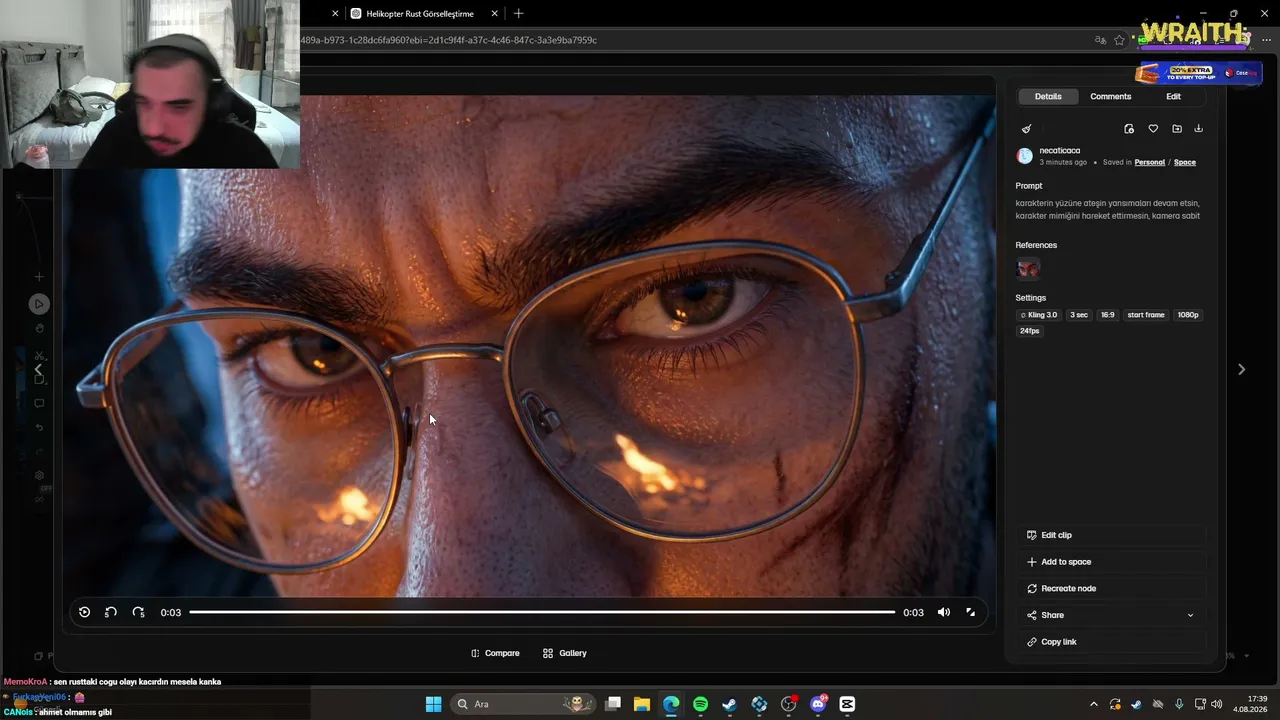Click the translate page icon in address bar

click(1100, 40)
